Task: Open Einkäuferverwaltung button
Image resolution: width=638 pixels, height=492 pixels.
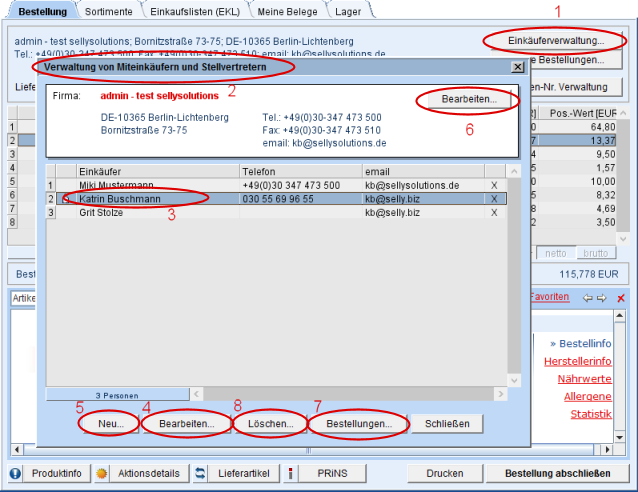Action: tap(556, 41)
